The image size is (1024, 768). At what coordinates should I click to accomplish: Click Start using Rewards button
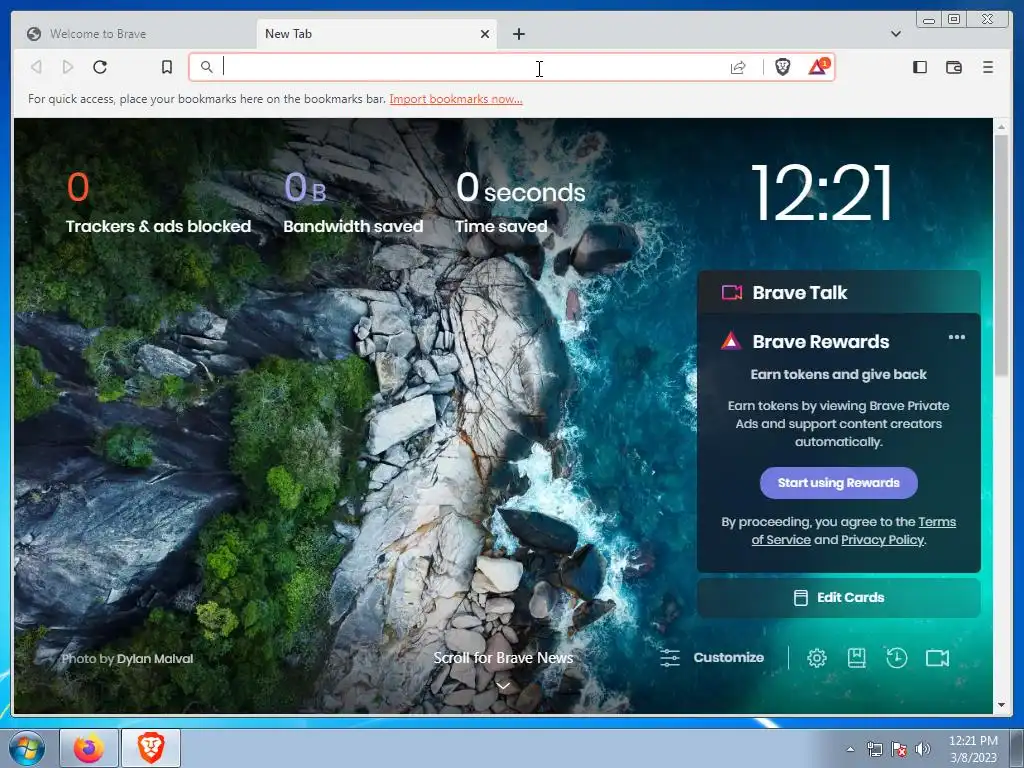tap(839, 483)
